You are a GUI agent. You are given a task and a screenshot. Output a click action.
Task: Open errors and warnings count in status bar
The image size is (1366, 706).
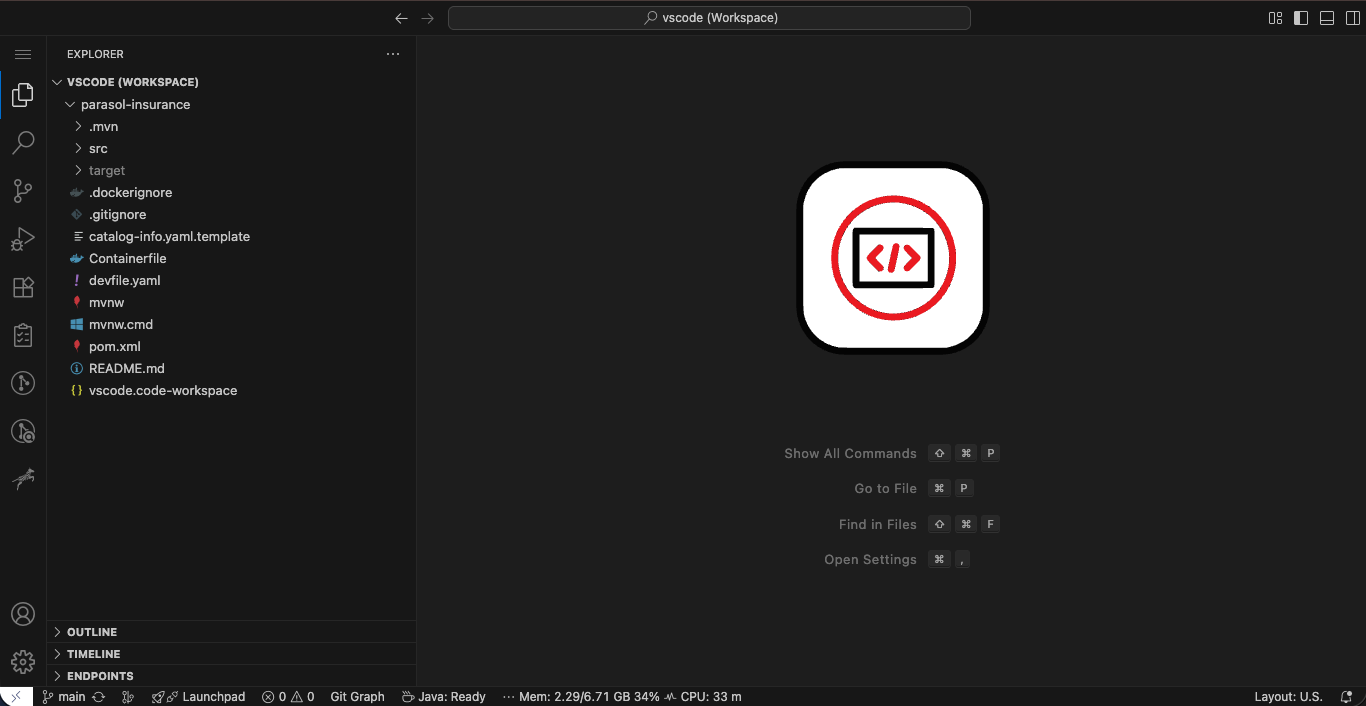click(x=288, y=697)
